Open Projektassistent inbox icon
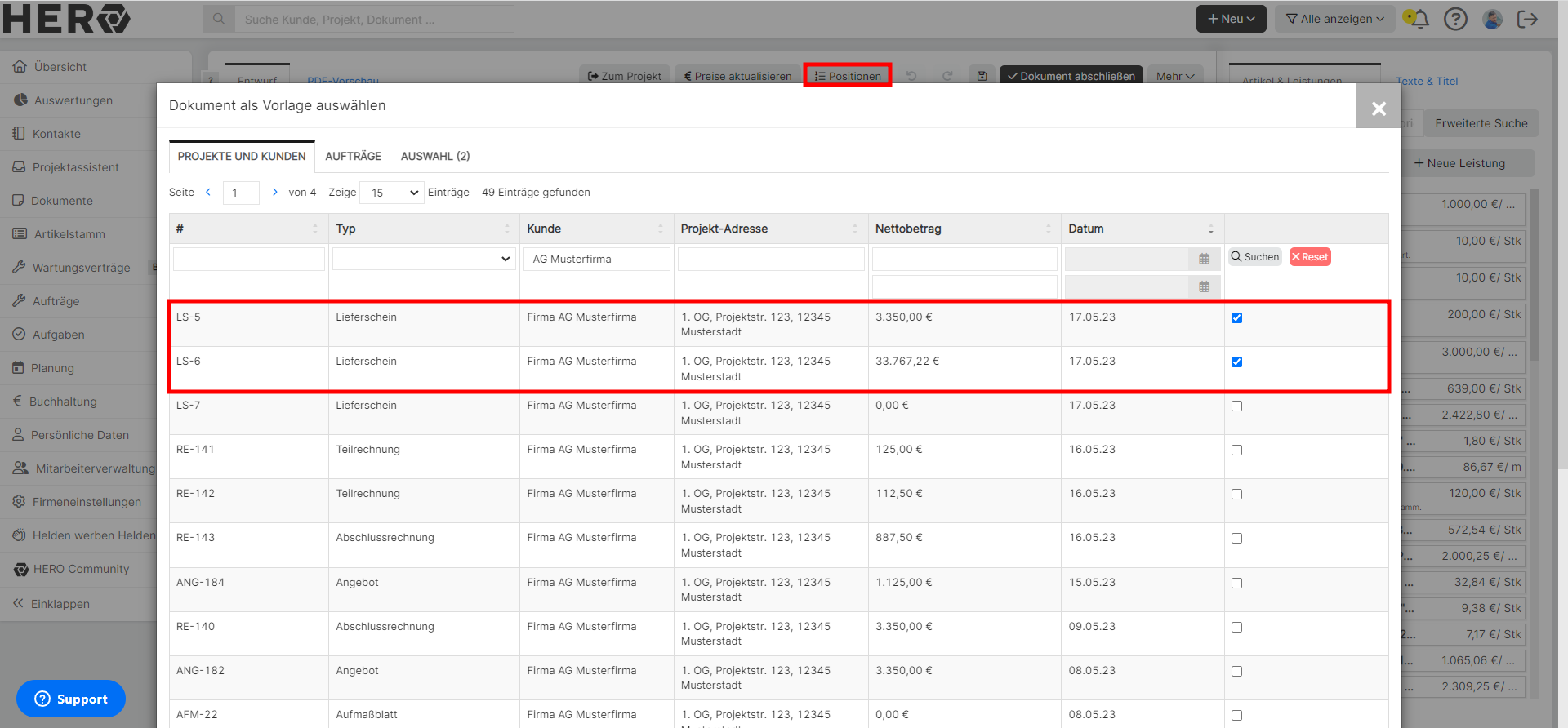This screenshot has height=728, width=1568. (x=19, y=167)
